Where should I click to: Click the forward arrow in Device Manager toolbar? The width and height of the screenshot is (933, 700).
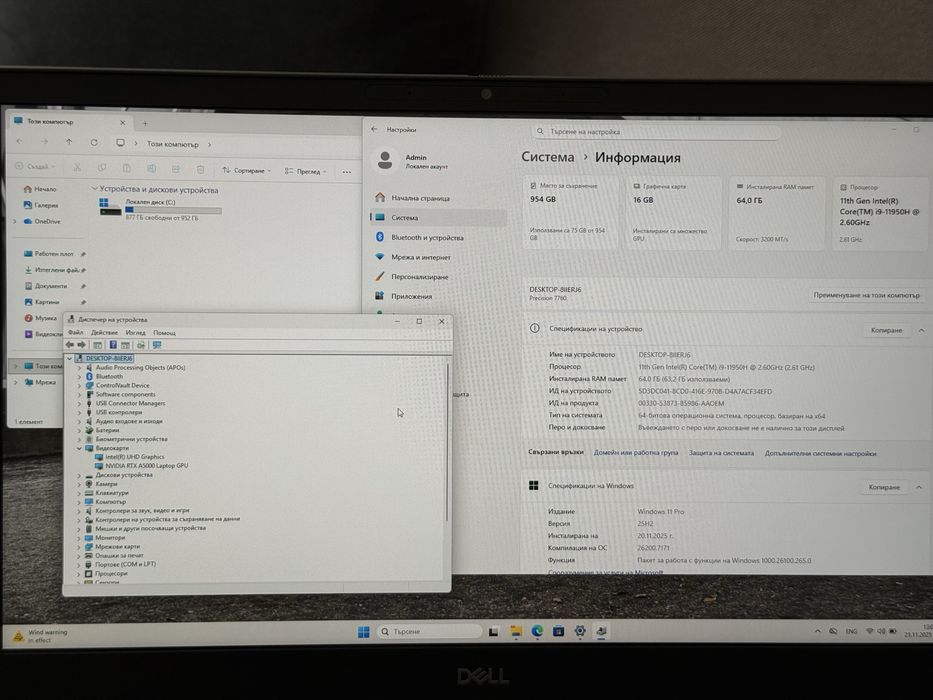tap(82, 345)
